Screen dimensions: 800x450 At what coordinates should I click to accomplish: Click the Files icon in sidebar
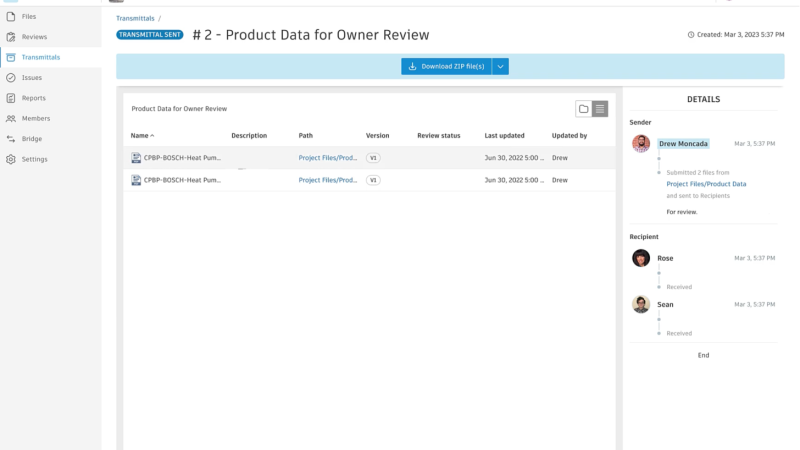pos(10,17)
